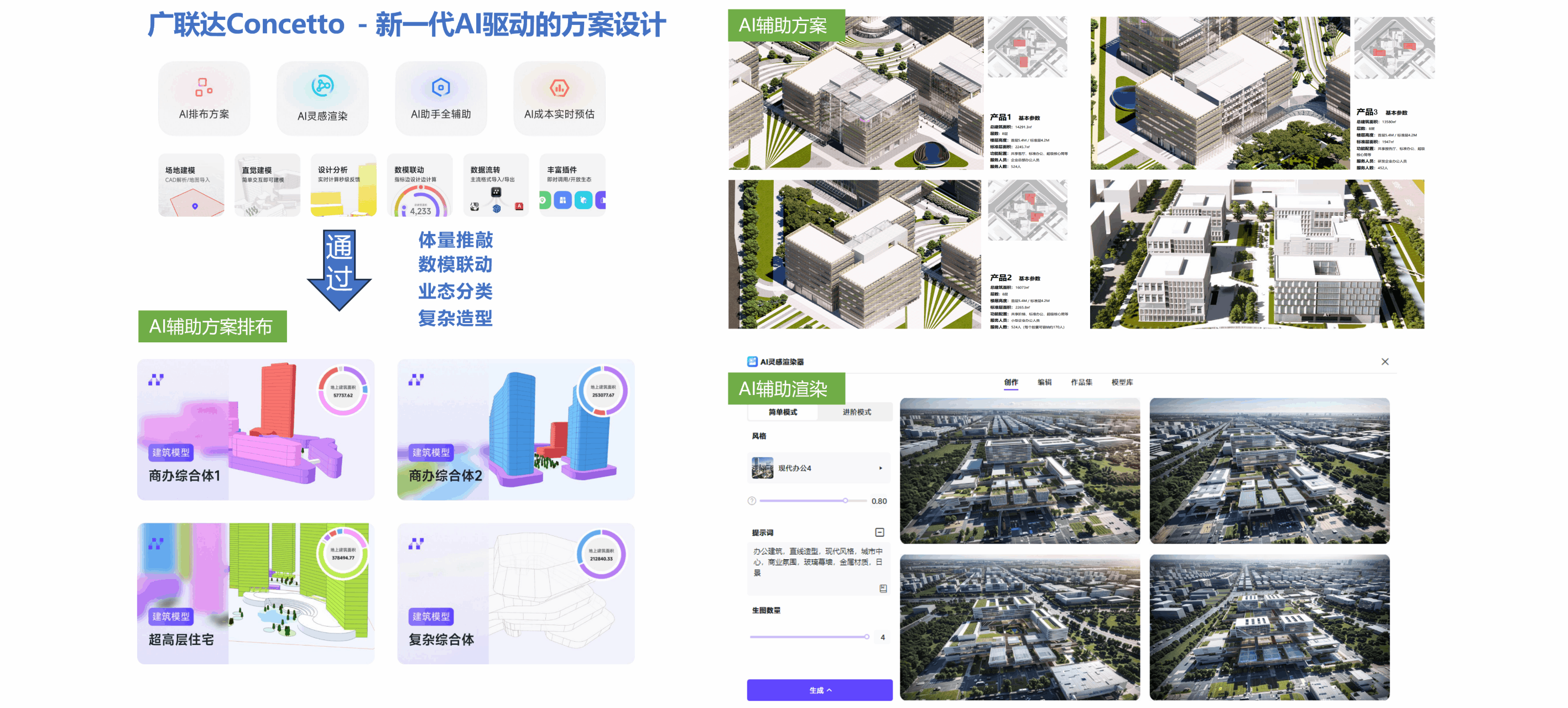The height and width of the screenshot is (708, 1568).
Task: Click the help question icon beside style slider
Action: [752, 501]
